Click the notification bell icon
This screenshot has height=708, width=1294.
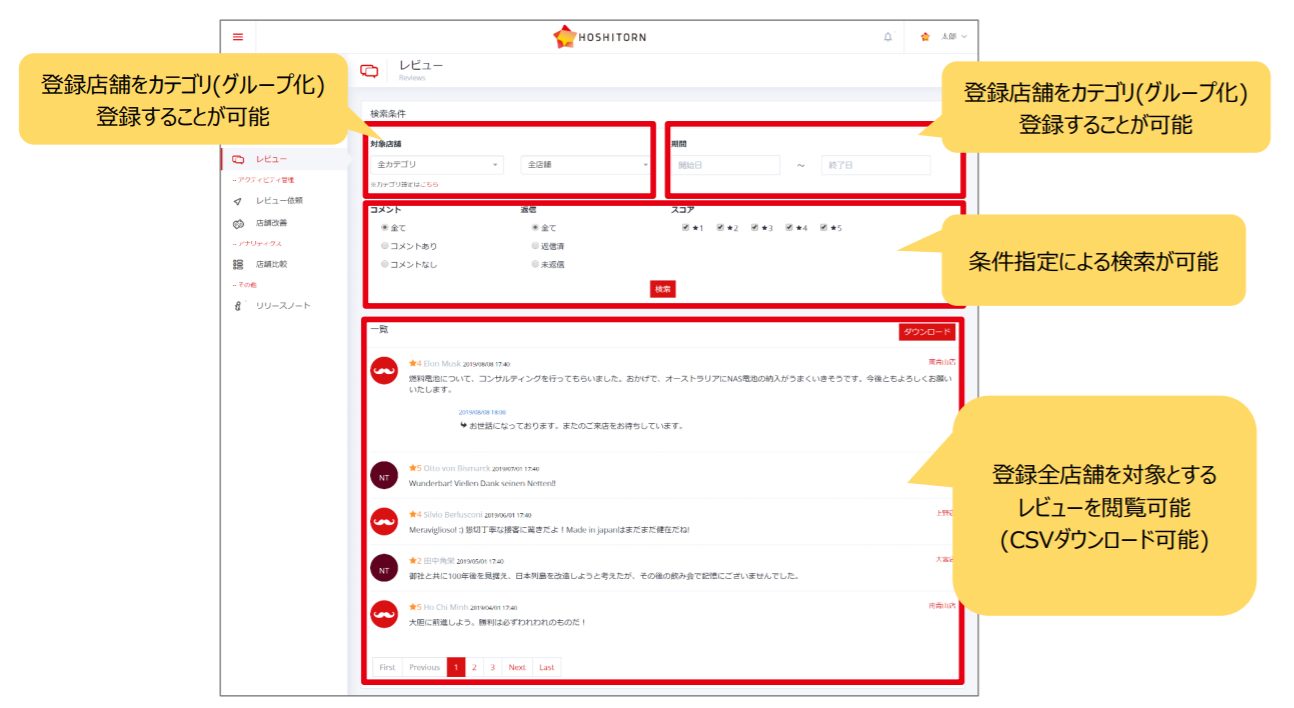click(887, 37)
